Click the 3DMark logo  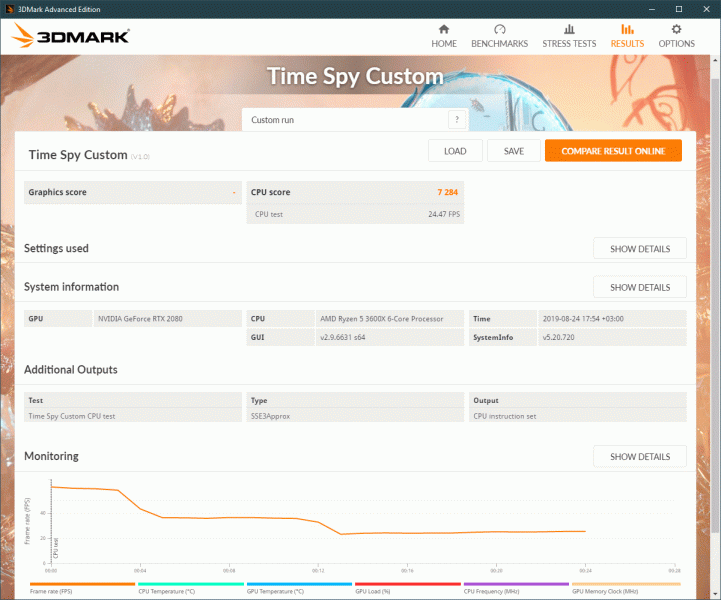point(70,36)
